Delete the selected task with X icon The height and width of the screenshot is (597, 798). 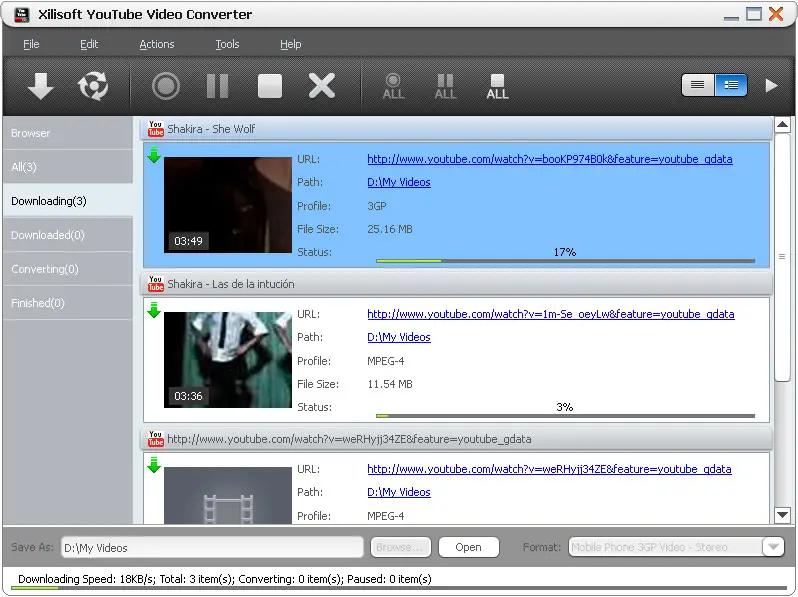(x=322, y=86)
